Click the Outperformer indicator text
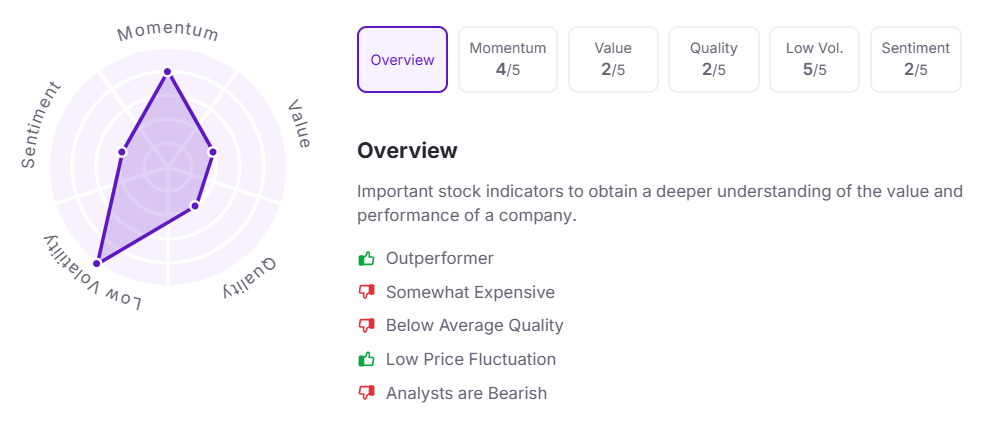 440,259
